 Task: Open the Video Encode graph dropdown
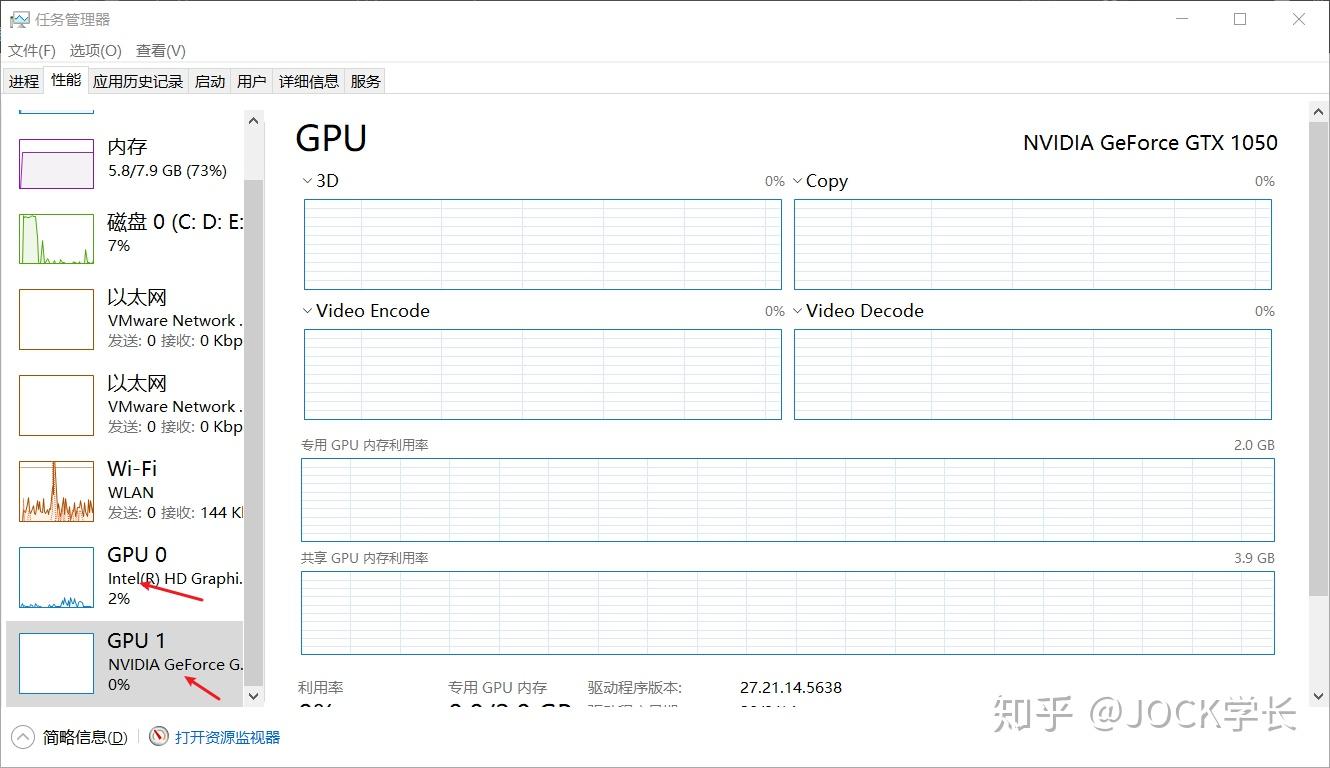coord(308,311)
